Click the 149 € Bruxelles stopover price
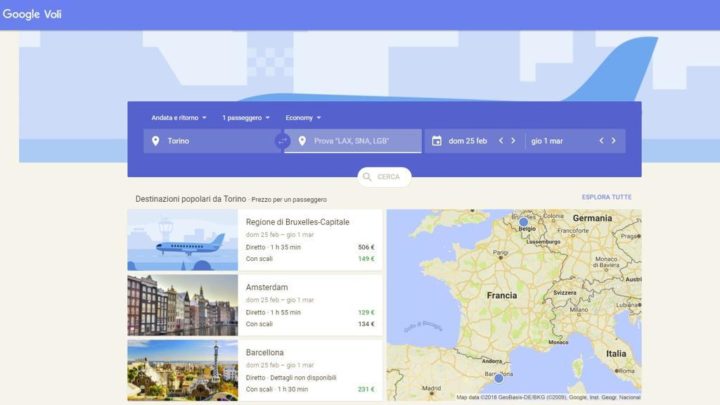 [366, 259]
